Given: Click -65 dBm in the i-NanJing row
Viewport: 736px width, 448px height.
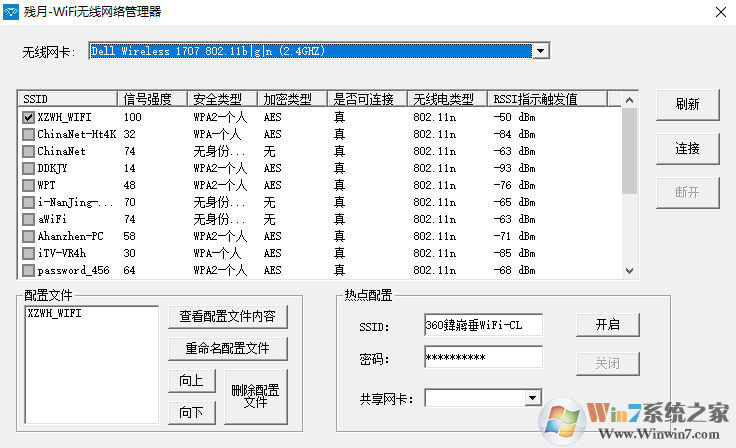Looking at the screenshot, I should [514, 202].
